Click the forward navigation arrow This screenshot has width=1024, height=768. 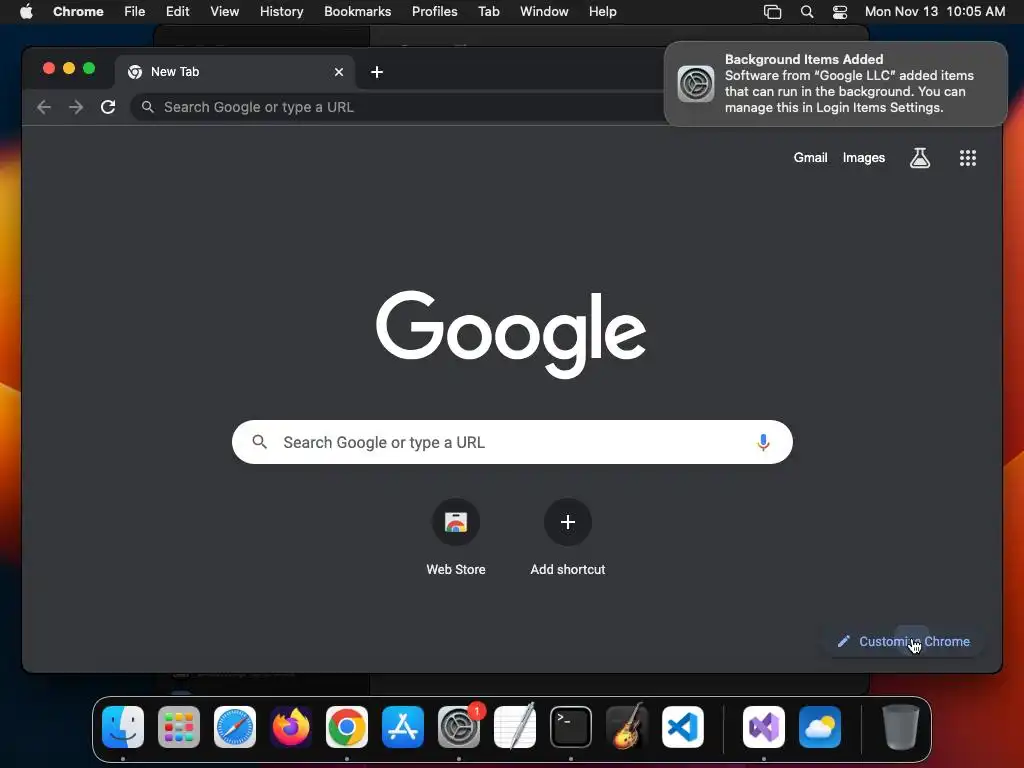point(76,107)
